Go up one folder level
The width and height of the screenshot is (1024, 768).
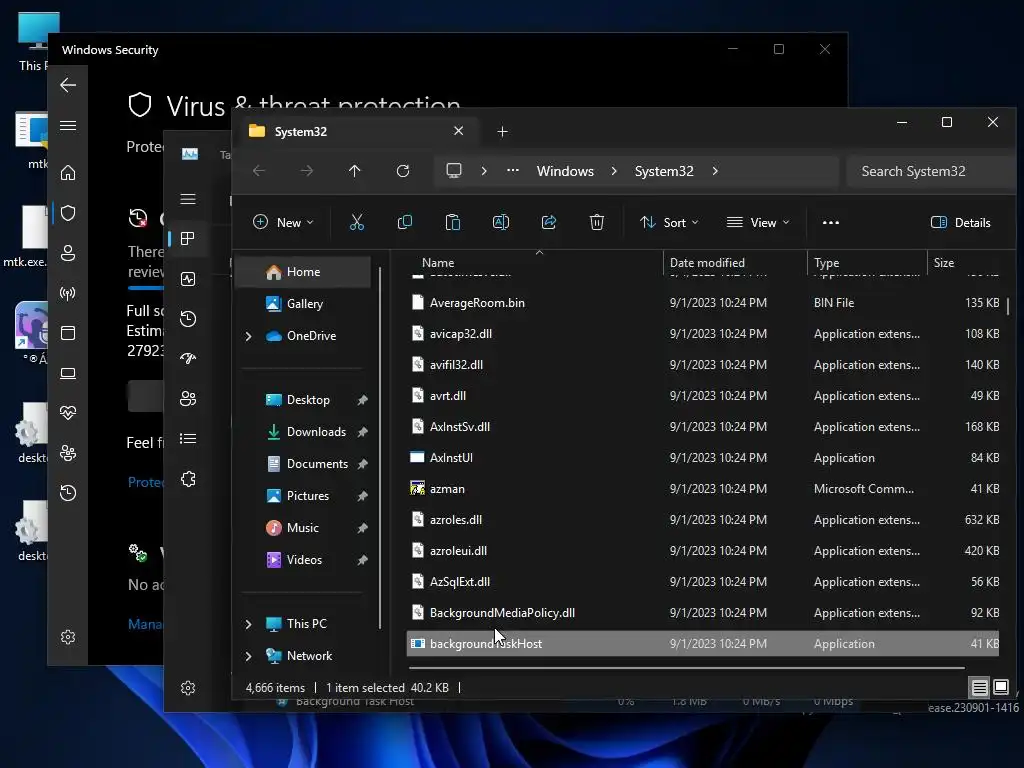coord(355,171)
